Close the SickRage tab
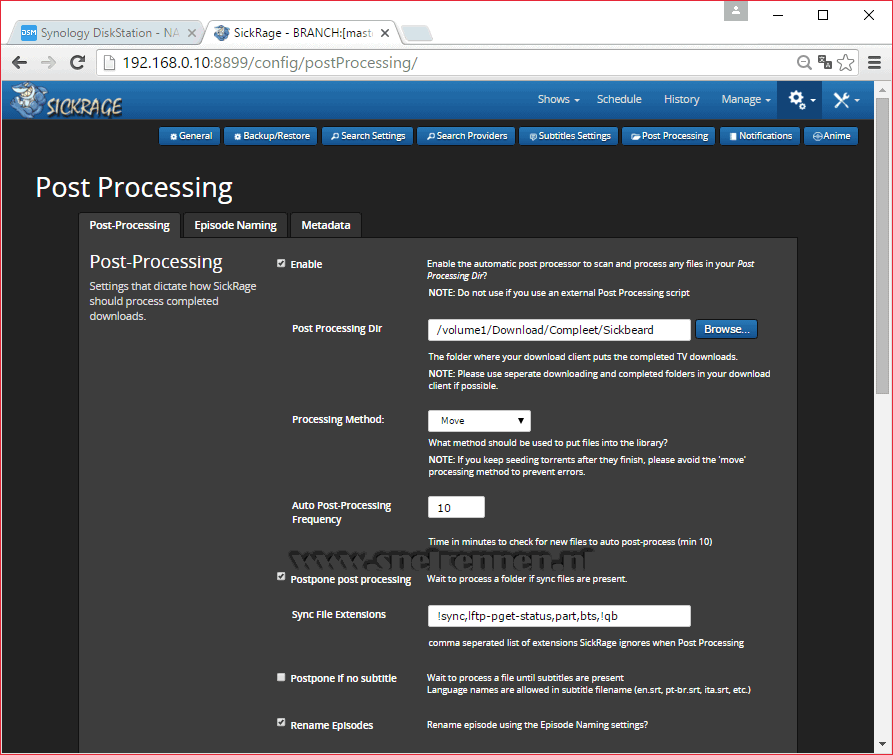Screen dimensions: 893x755 (385, 33)
